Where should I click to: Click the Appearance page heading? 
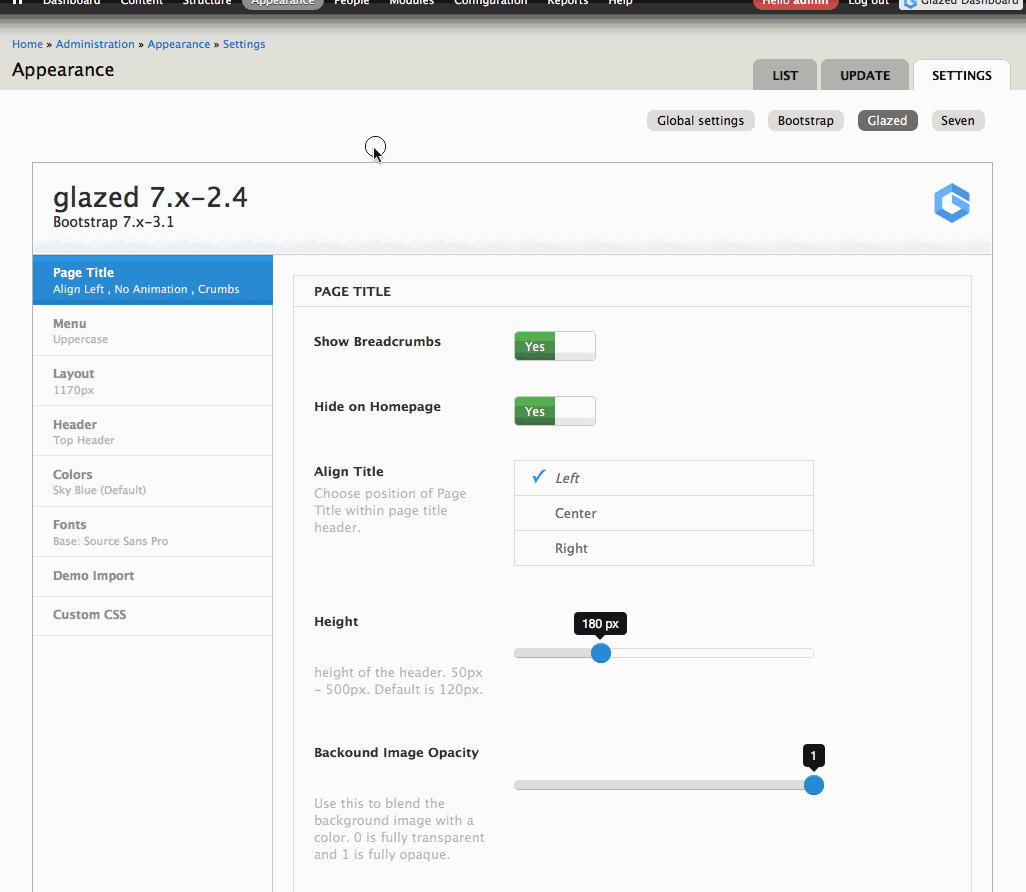[x=63, y=70]
